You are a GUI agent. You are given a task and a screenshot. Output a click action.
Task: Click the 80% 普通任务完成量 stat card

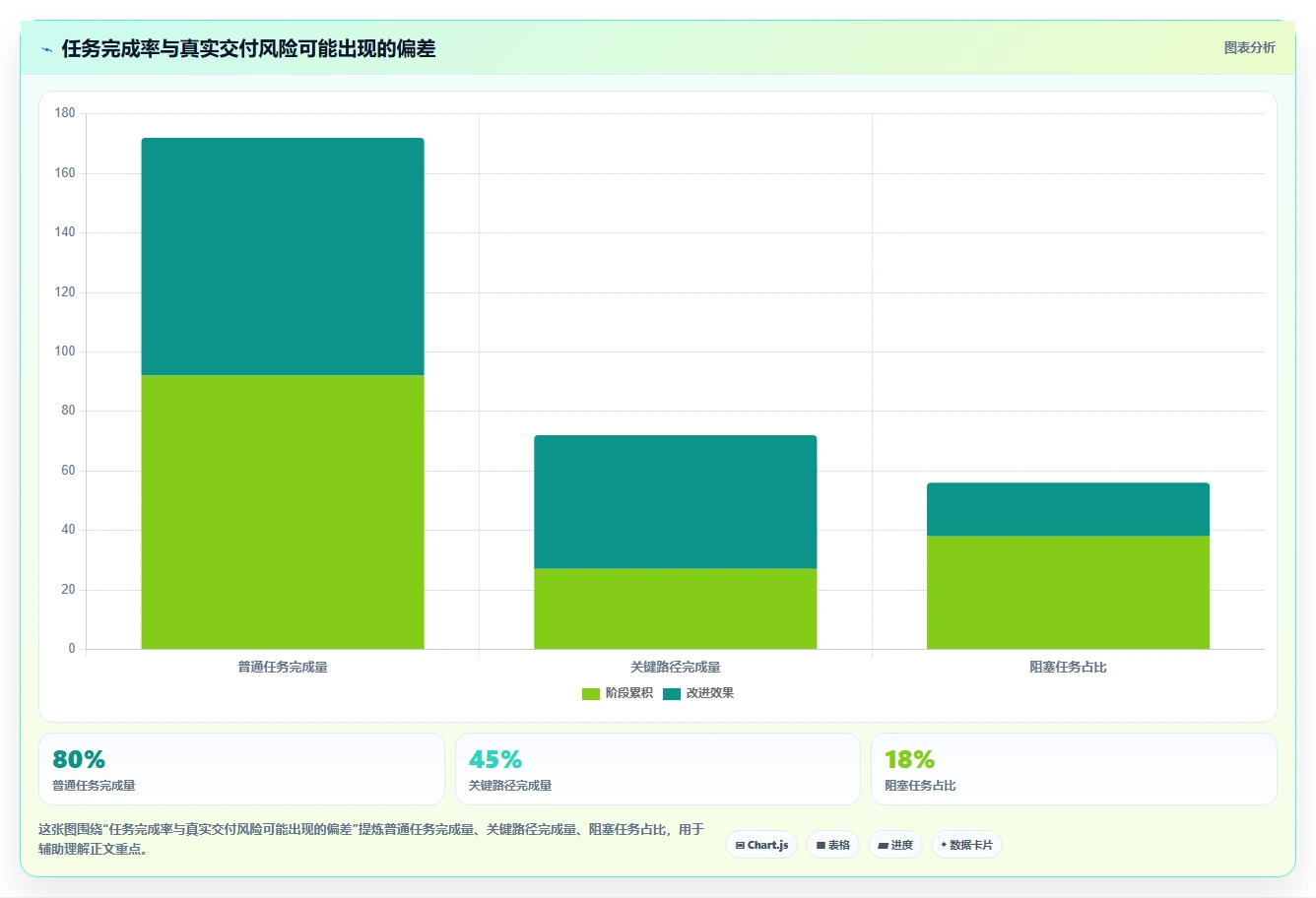click(x=241, y=769)
